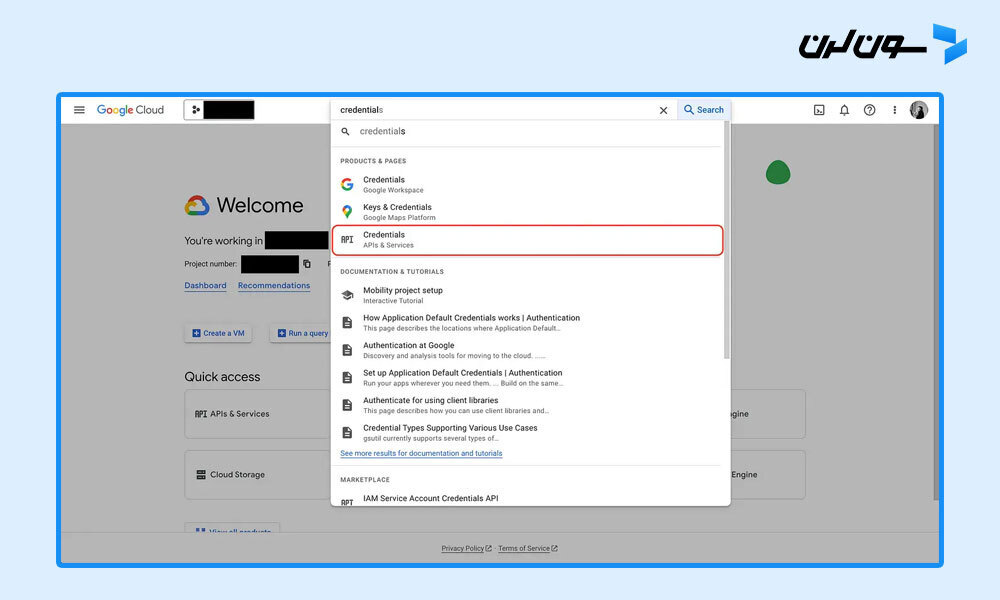Screen dimensions: 1000x600
Task: Choose Credentials Google Workspace result
Action: [528, 184]
